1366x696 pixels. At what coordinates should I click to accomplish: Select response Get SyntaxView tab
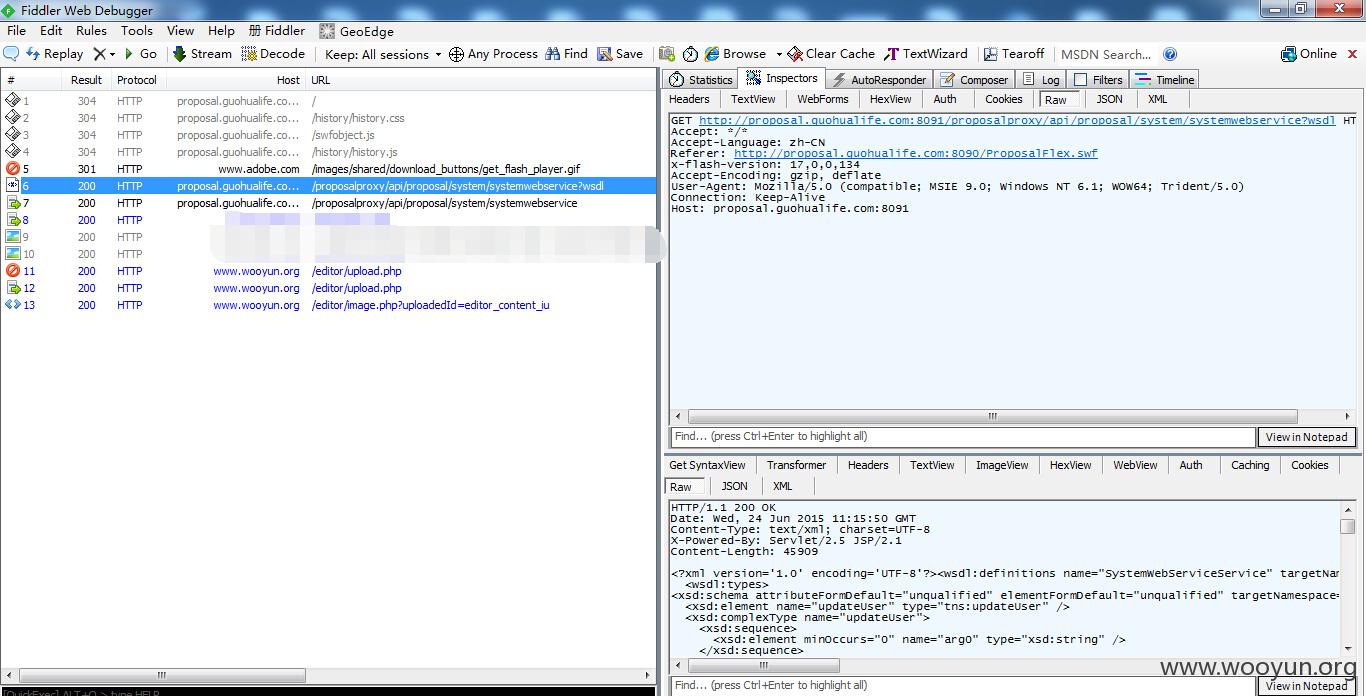tap(707, 465)
